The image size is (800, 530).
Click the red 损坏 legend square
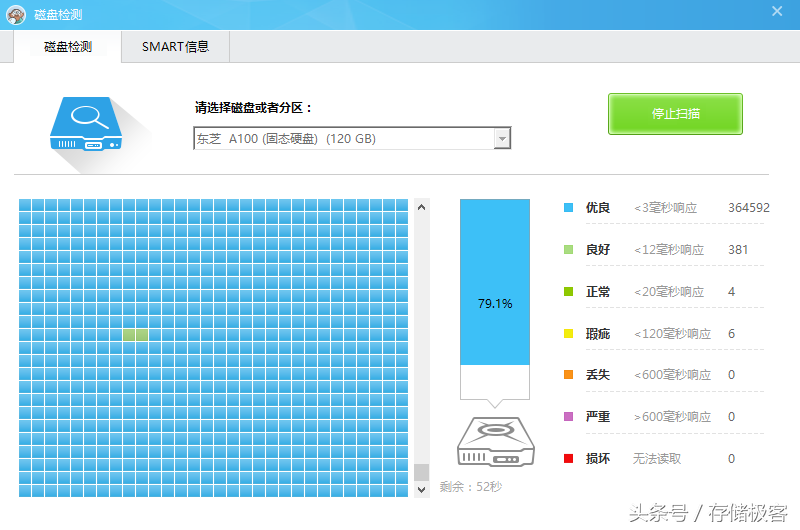[x=568, y=458]
